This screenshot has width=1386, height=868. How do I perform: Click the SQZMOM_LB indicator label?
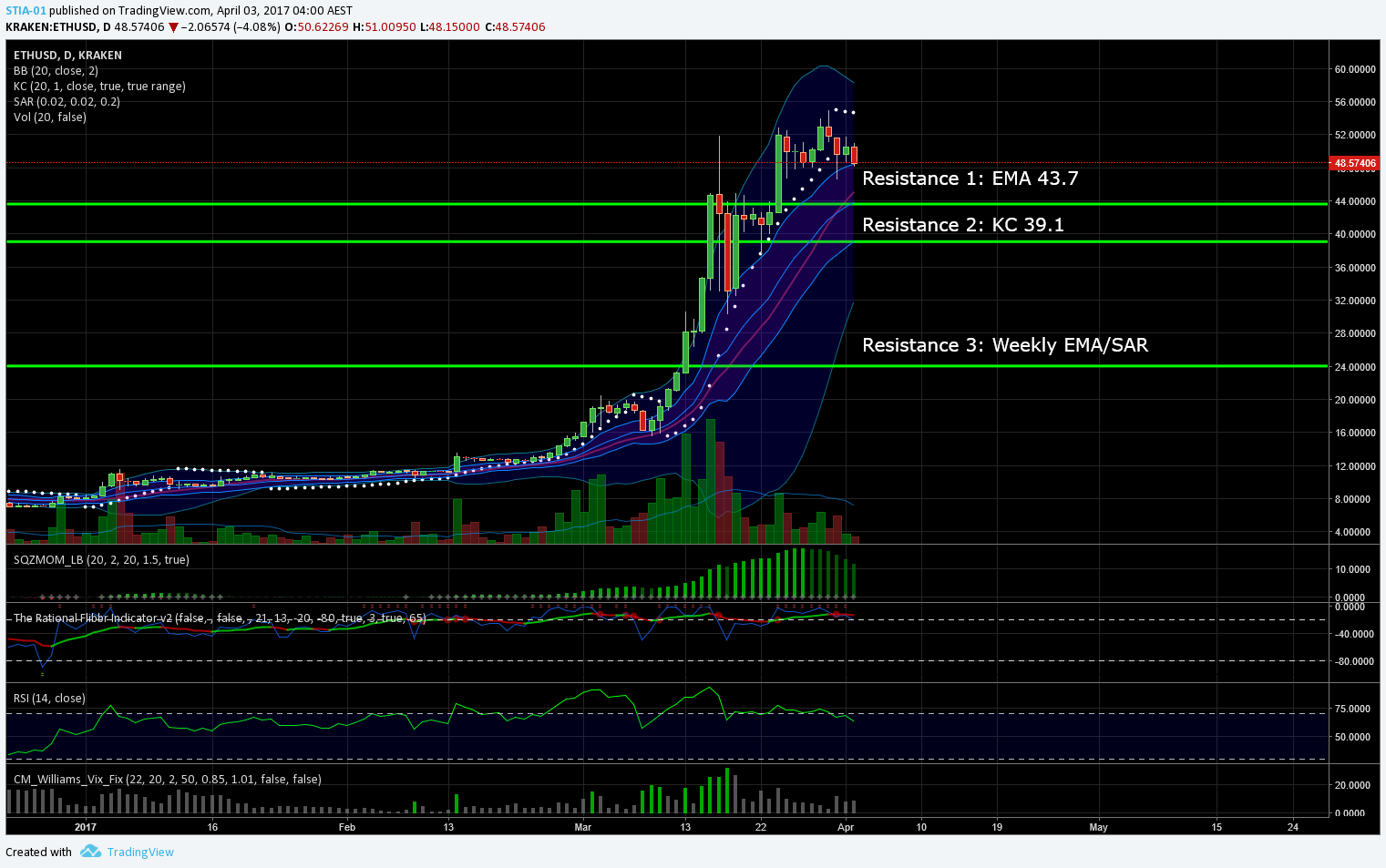click(101, 560)
